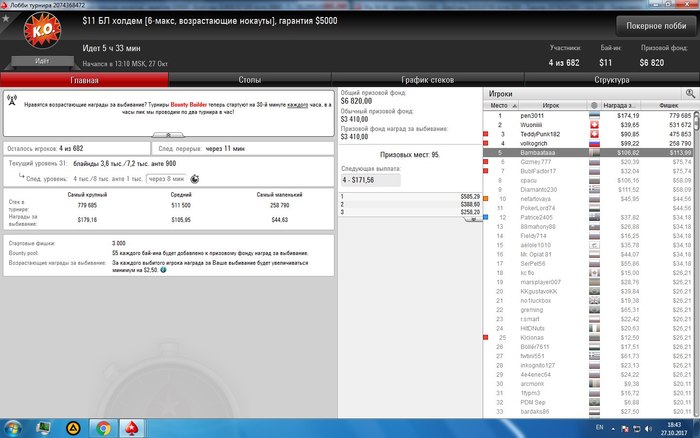This screenshot has width=700, height=438.
Task: Click Russian flag in volkogrich row
Action: [594, 144]
